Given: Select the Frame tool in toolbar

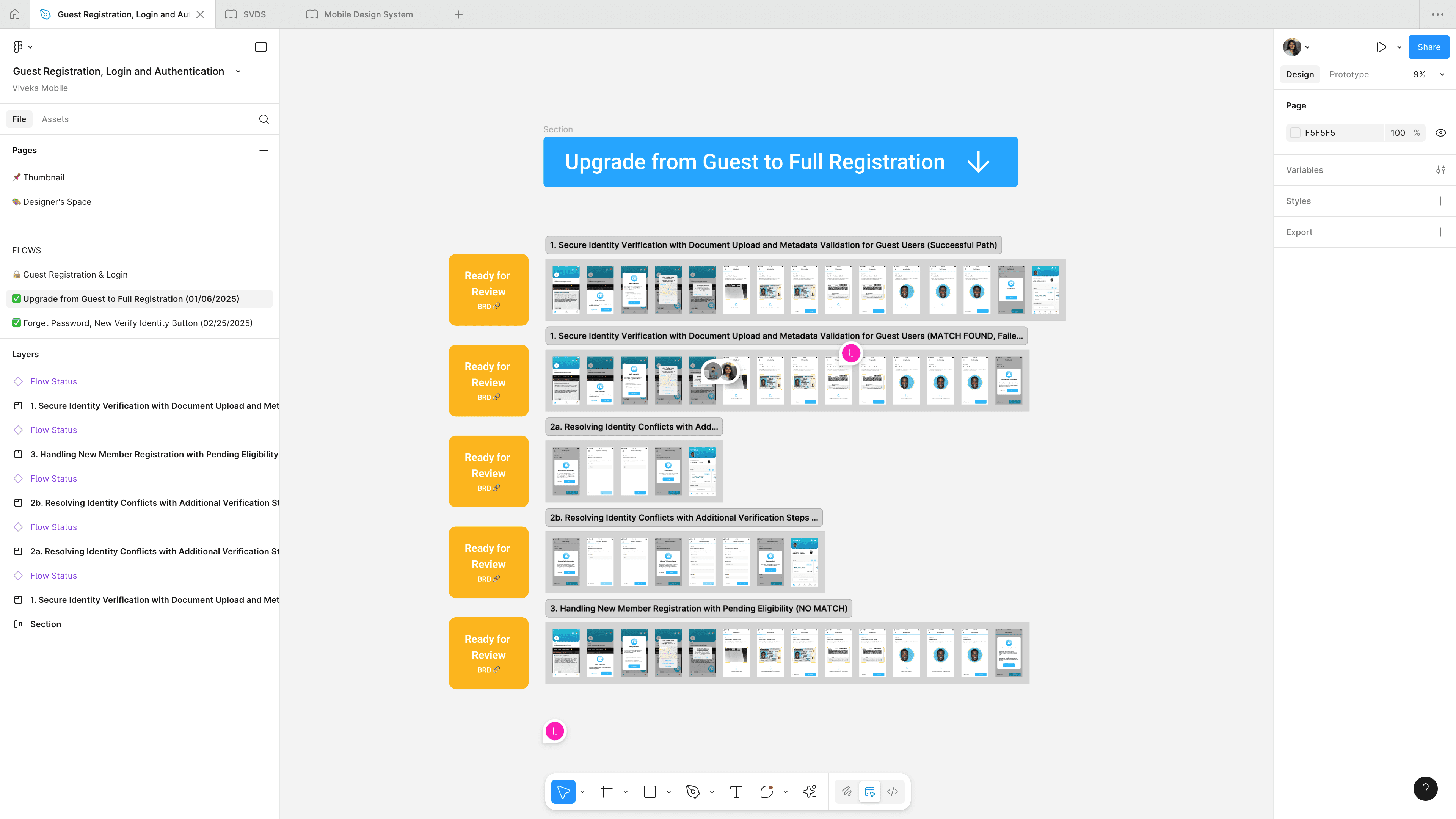Looking at the screenshot, I should tap(607, 792).
